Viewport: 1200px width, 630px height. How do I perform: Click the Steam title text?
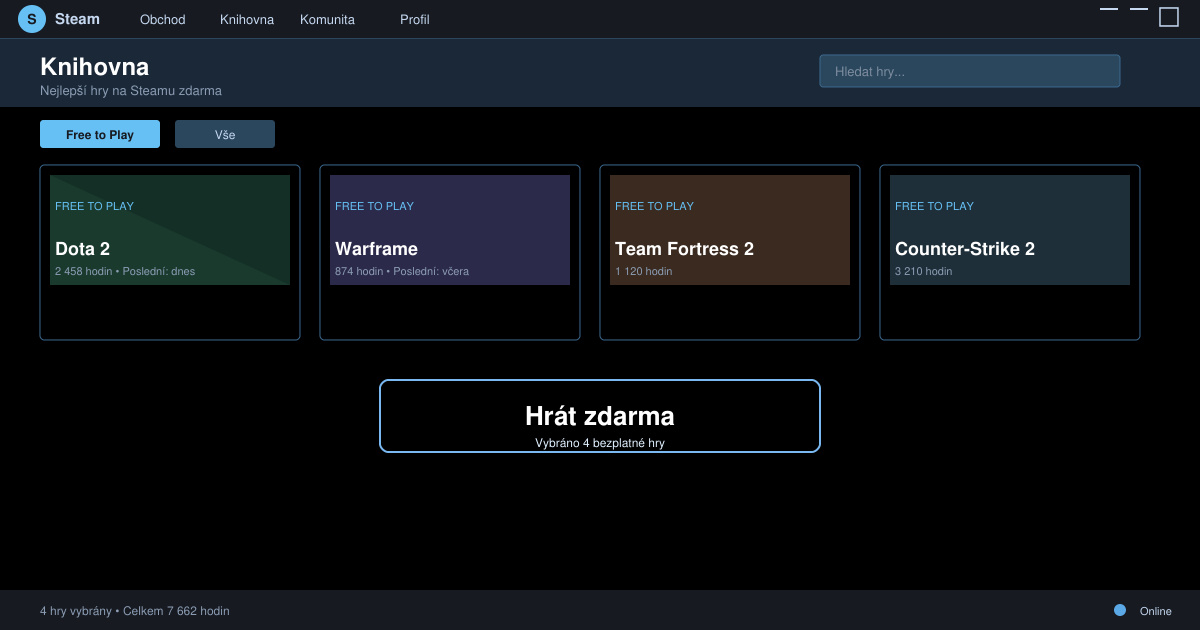tap(77, 19)
